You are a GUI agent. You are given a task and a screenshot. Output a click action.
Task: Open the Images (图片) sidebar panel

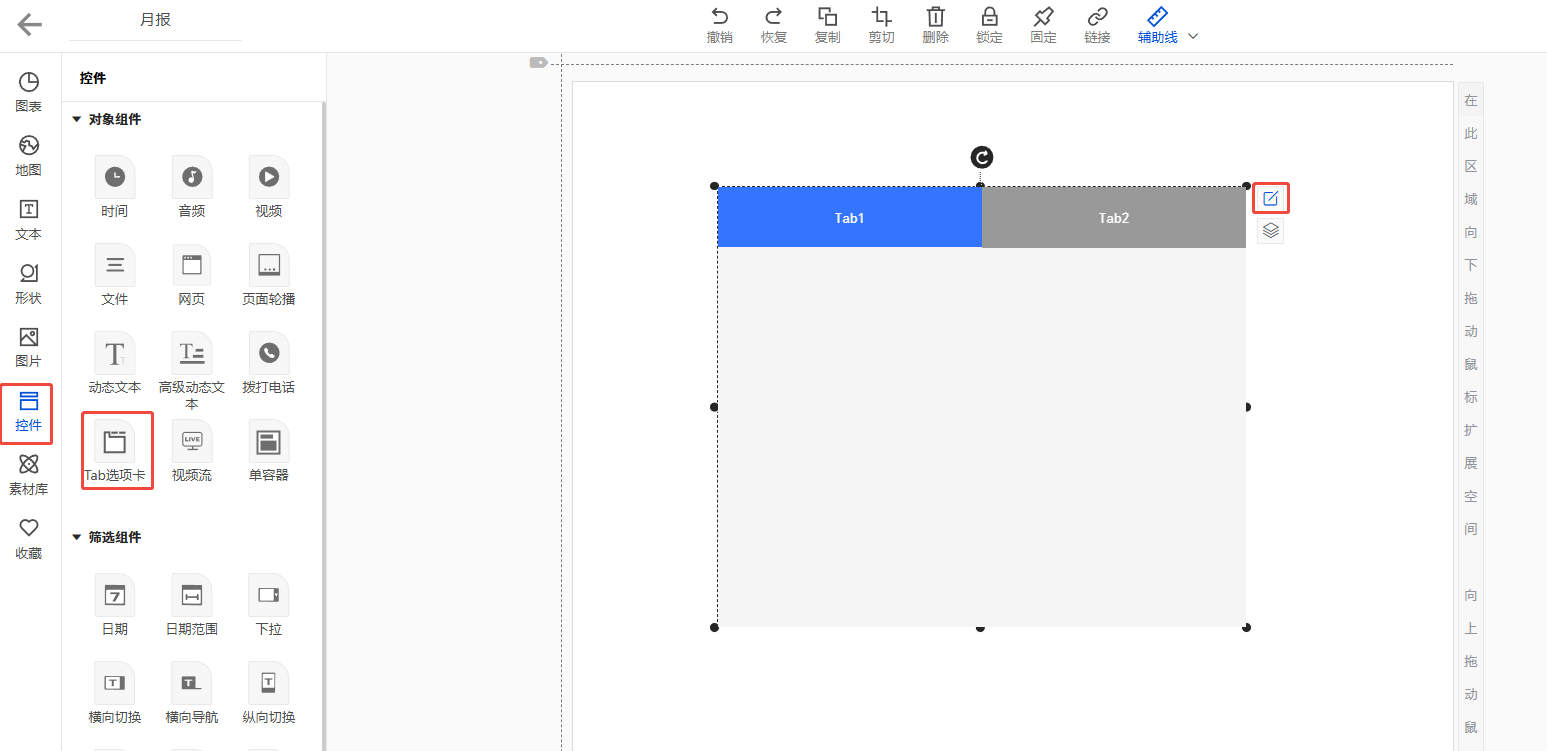pos(29,346)
